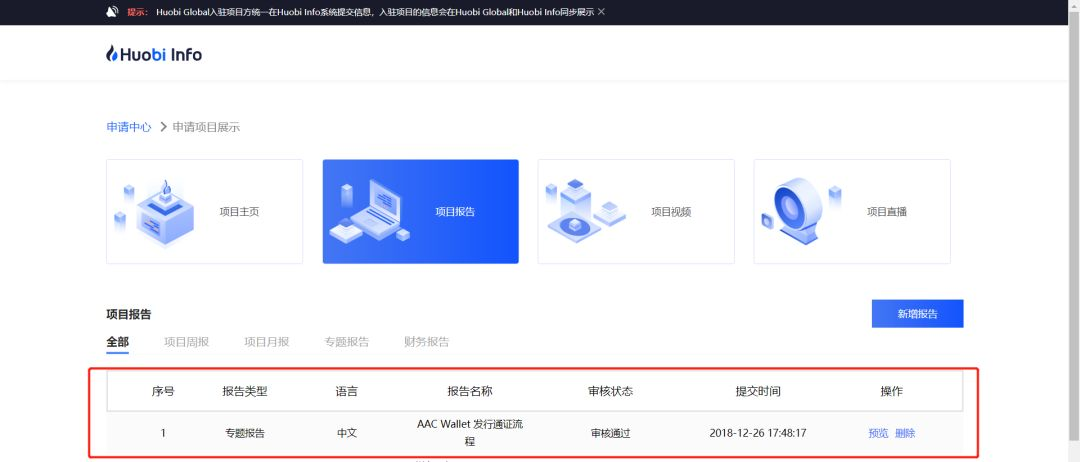Click the 语言 column header
Image resolution: width=1080 pixels, height=462 pixels.
coord(346,392)
